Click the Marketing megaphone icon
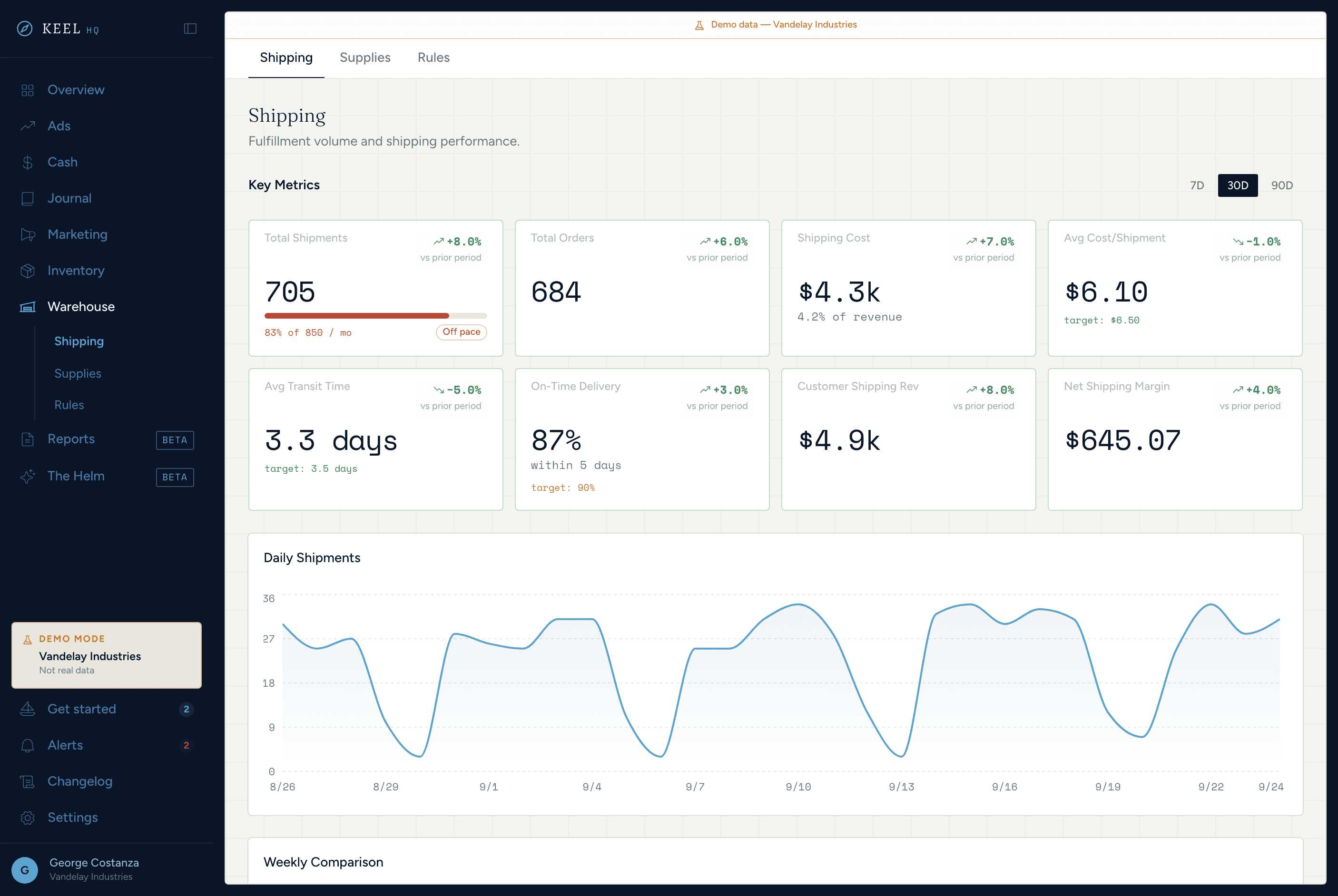The height and width of the screenshot is (896, 1338). click(28, 234)
